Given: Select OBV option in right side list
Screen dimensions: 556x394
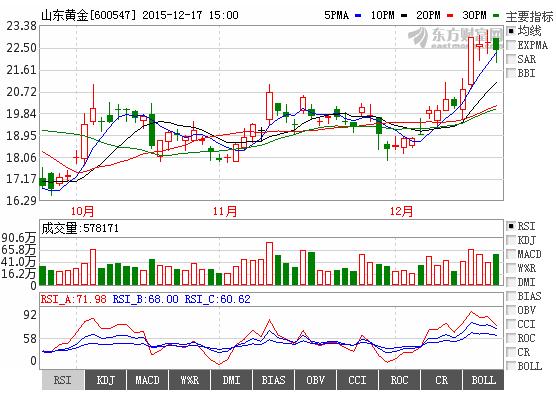Looking at the screenshot, I should [511, 310].
